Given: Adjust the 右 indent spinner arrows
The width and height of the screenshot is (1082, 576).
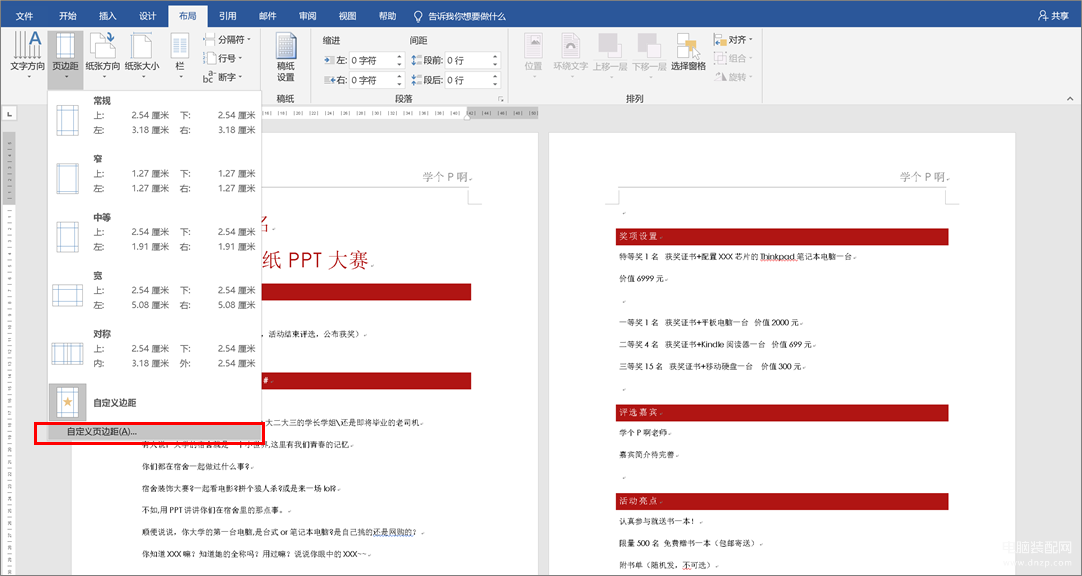Looking at the screenshot, I should point(400,80).
